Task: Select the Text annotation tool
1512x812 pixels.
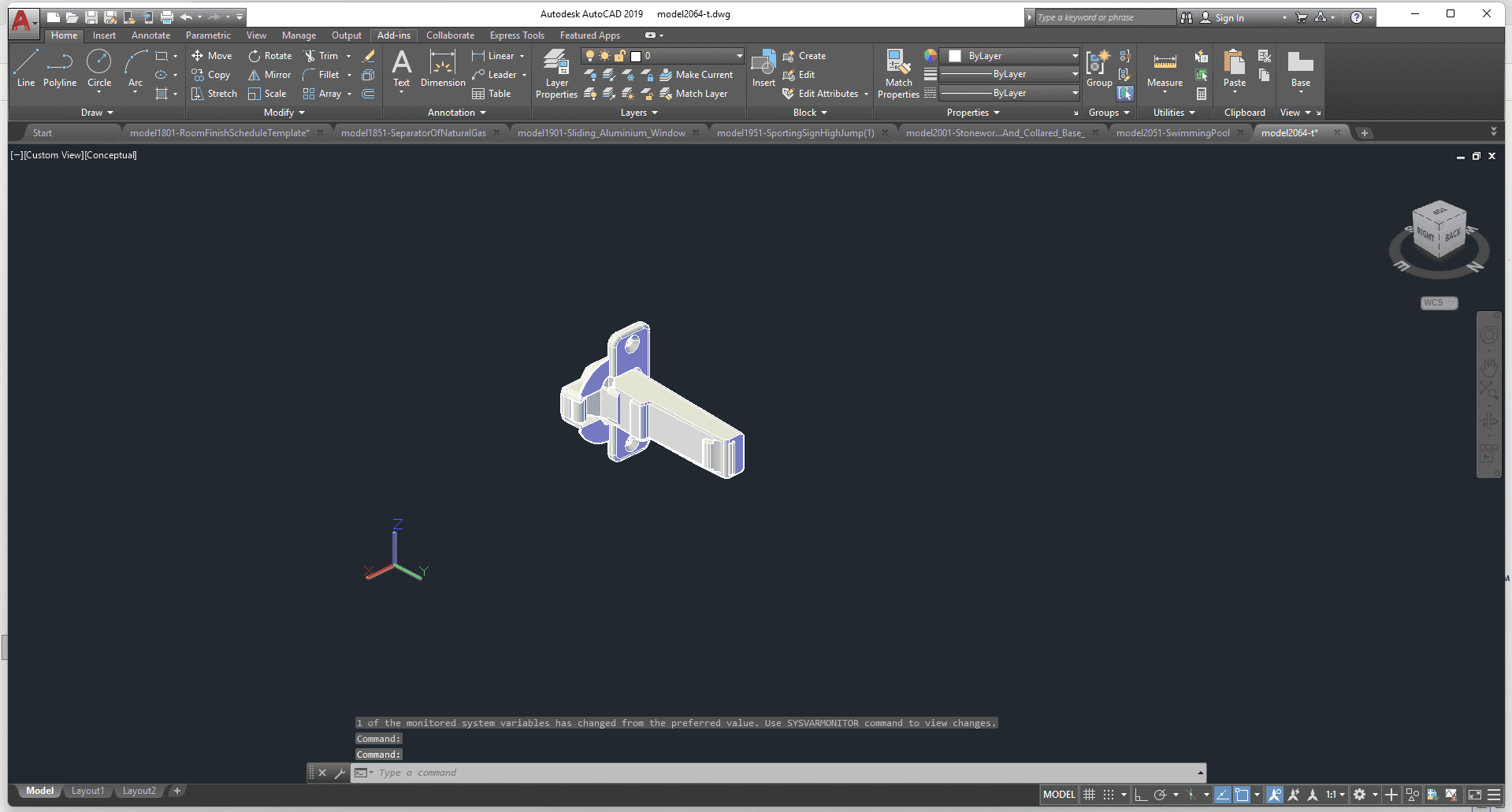Action: (x=401, y=68)
